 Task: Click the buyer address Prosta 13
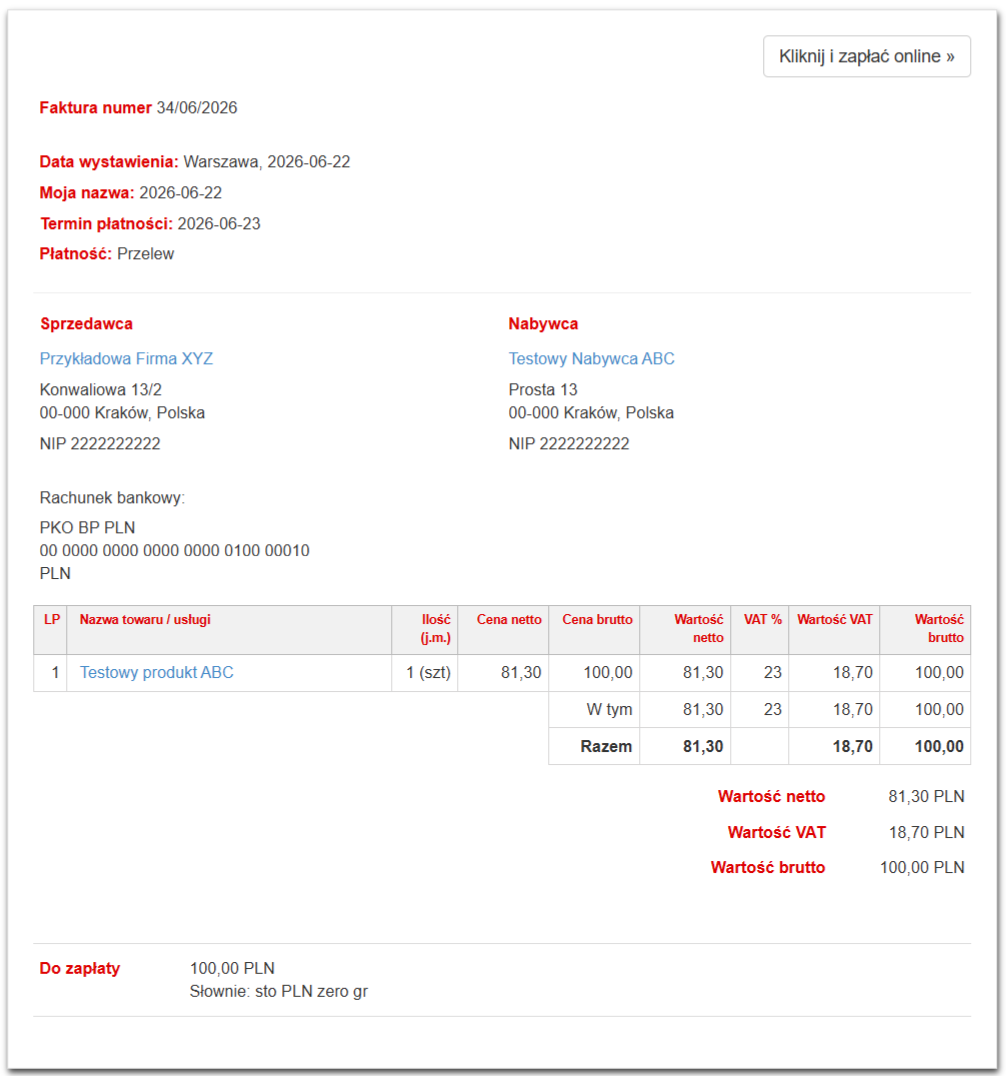543,390
